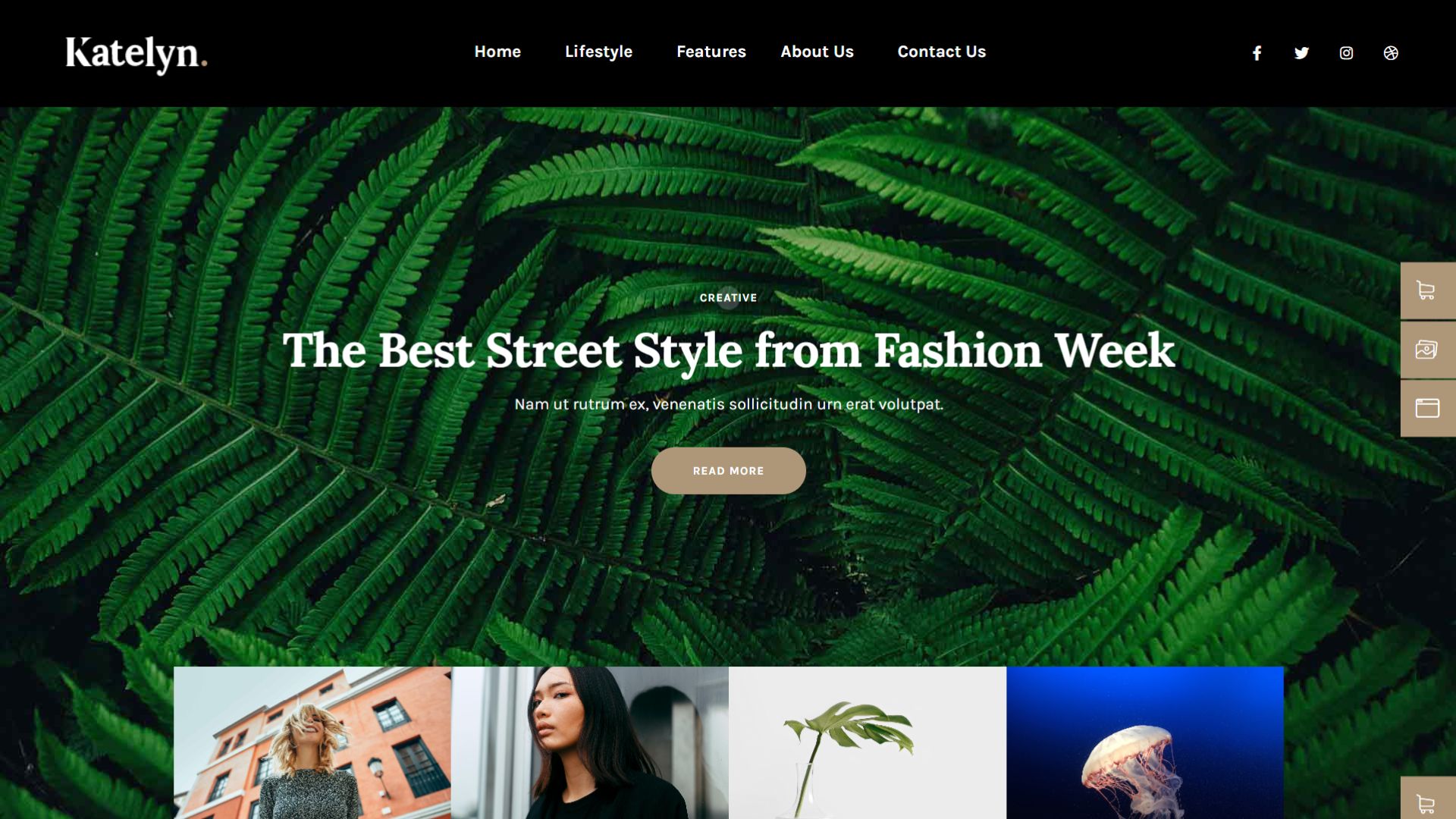1456x819 pixels.
Task: Click the Katelyn logo
Action: pos(136,55)
